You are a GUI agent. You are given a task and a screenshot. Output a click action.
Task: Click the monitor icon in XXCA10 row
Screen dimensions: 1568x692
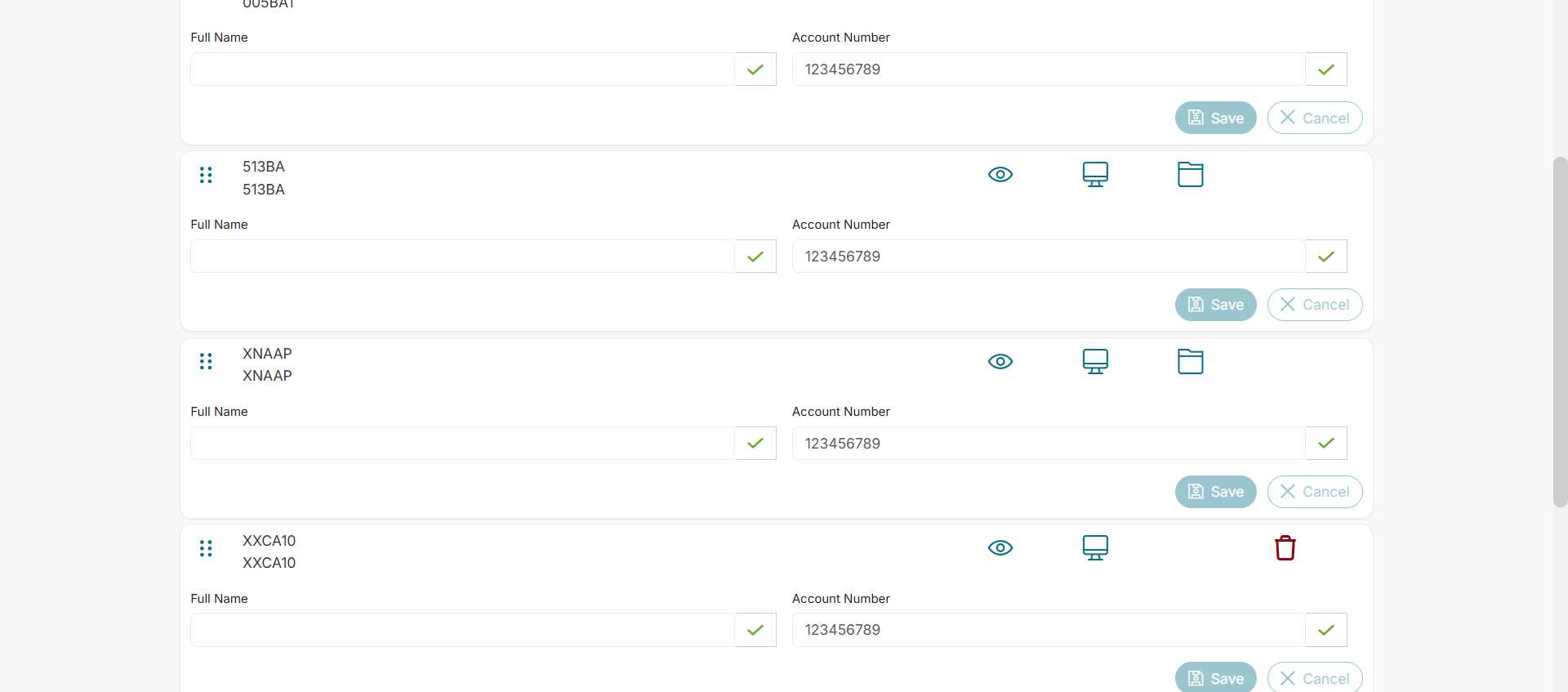[x=1095, y=548]
